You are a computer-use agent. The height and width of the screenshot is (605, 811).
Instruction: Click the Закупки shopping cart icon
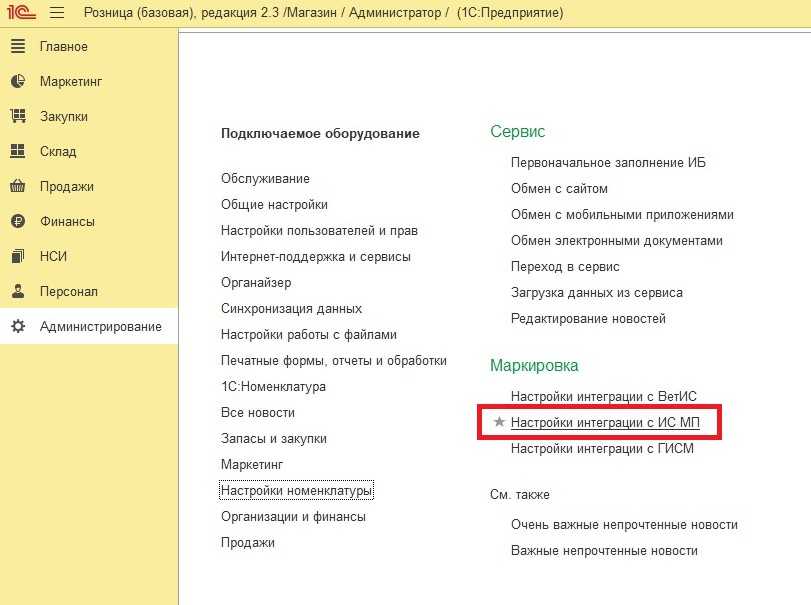coord(18,117)
